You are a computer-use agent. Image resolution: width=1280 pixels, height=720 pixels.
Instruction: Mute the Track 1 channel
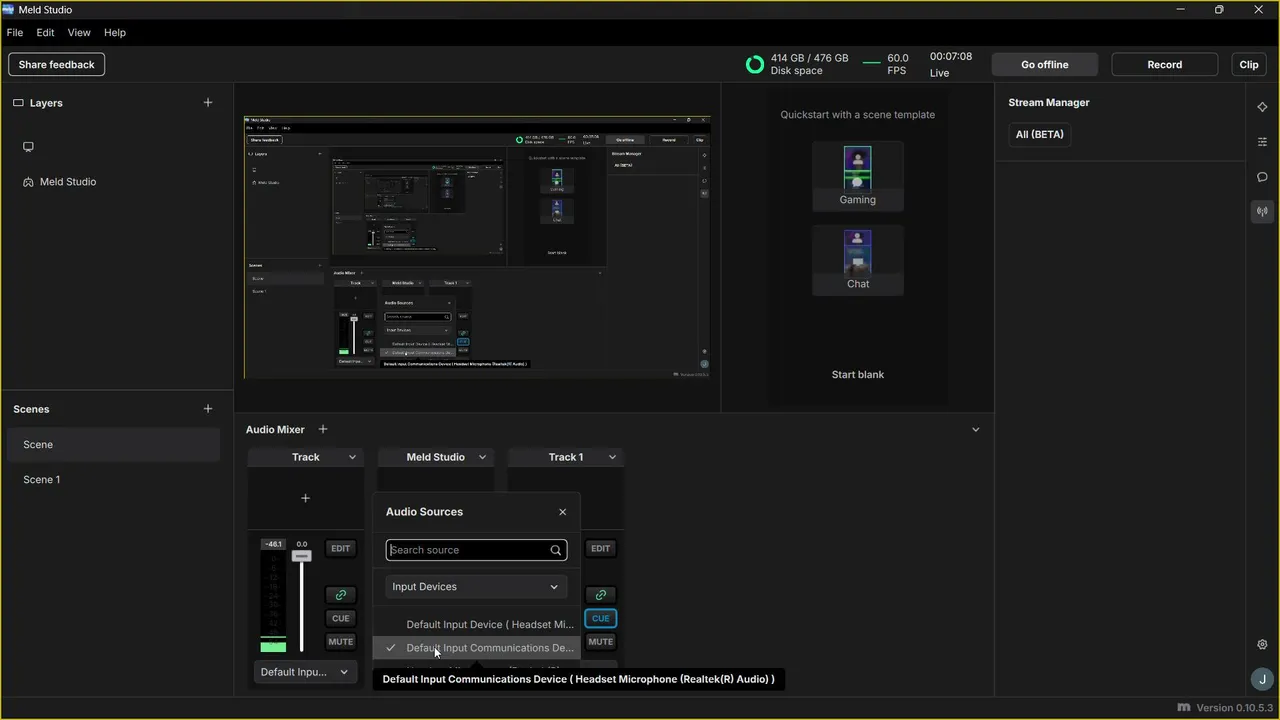[x=600, y=642]
